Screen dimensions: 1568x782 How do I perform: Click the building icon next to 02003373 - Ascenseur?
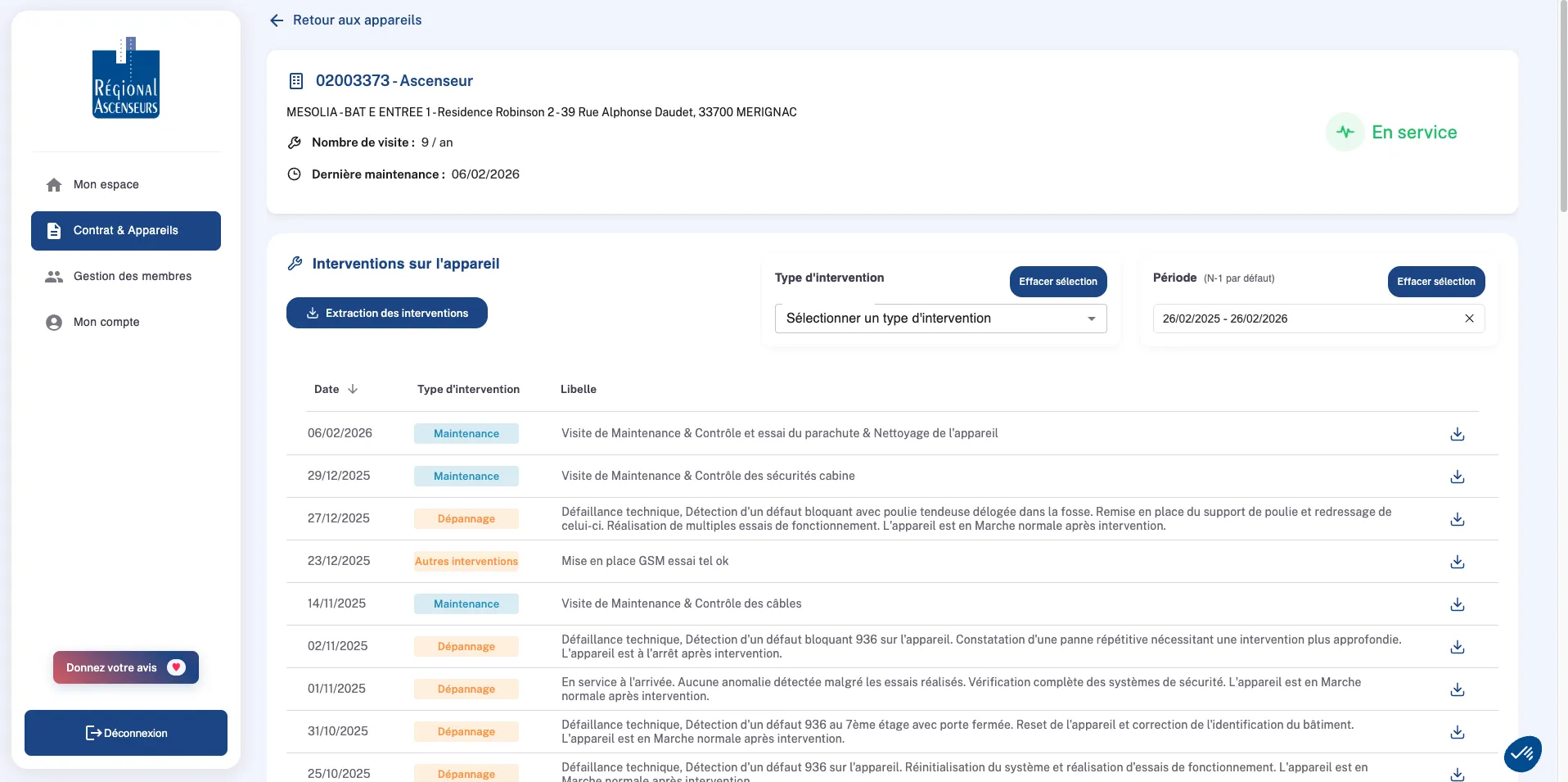click(295, 80)
